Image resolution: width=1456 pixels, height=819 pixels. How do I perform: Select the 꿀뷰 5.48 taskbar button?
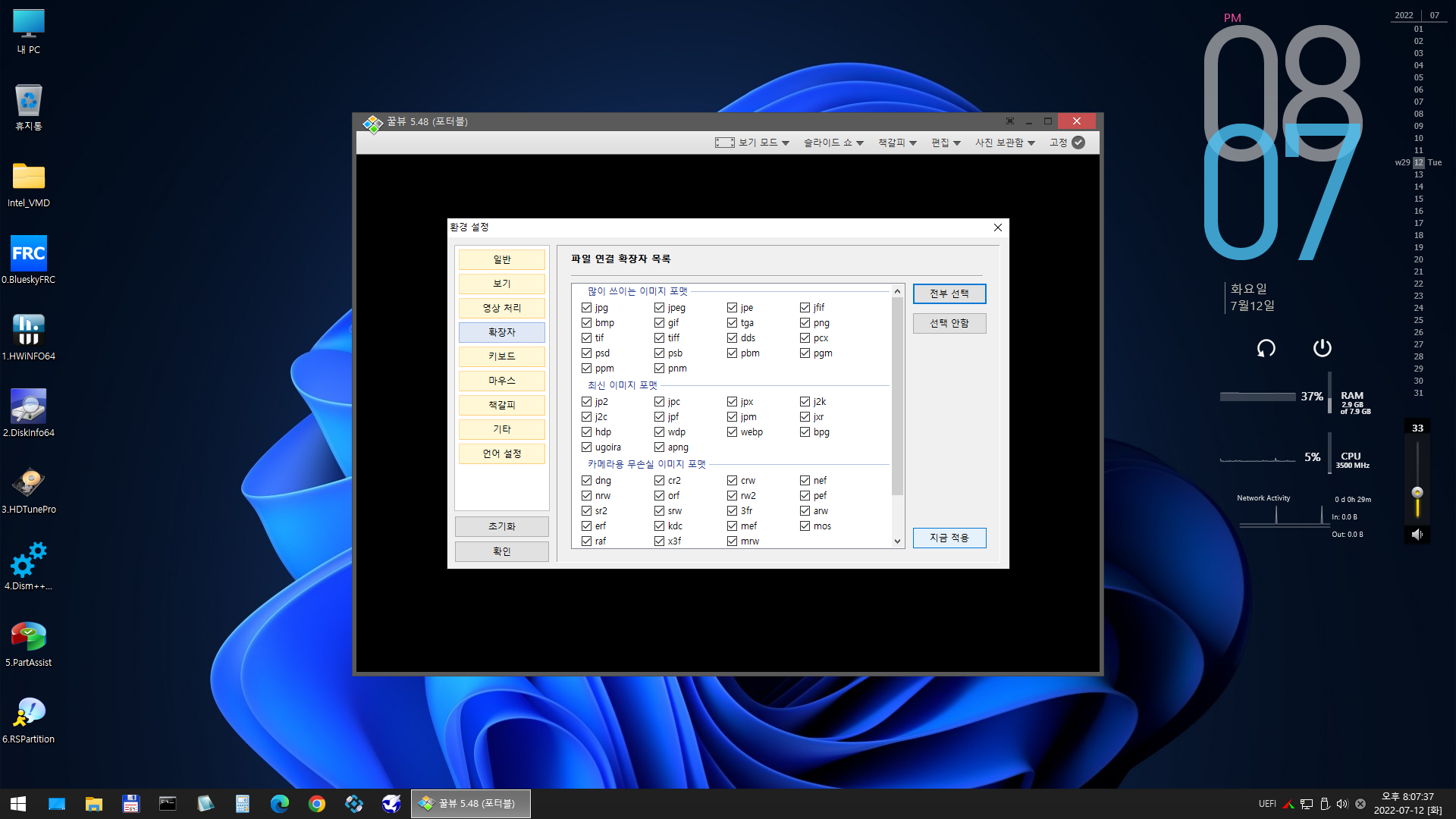click(470, 804)
